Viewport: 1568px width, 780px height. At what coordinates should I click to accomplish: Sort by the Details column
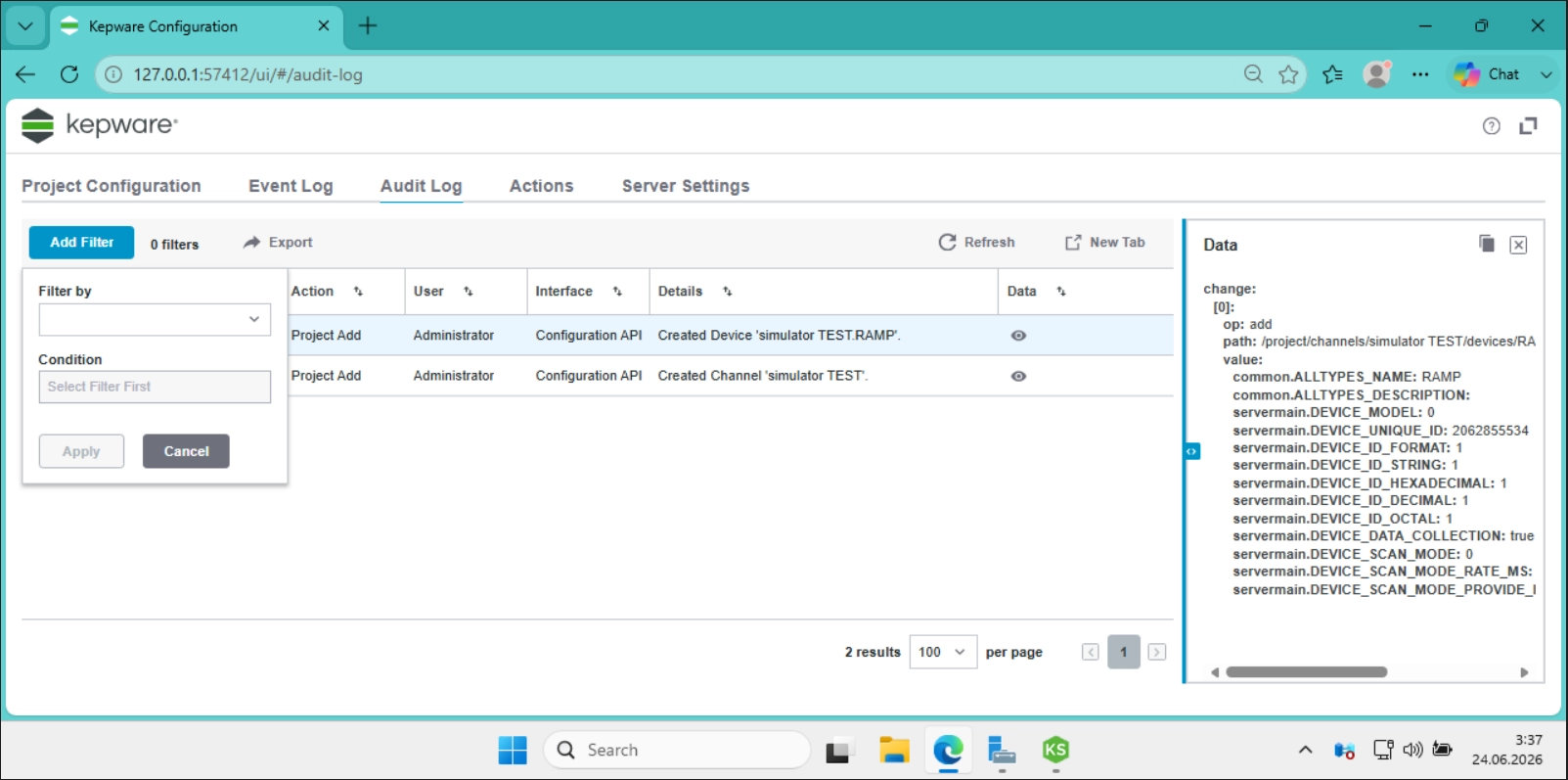pos(727,292)
